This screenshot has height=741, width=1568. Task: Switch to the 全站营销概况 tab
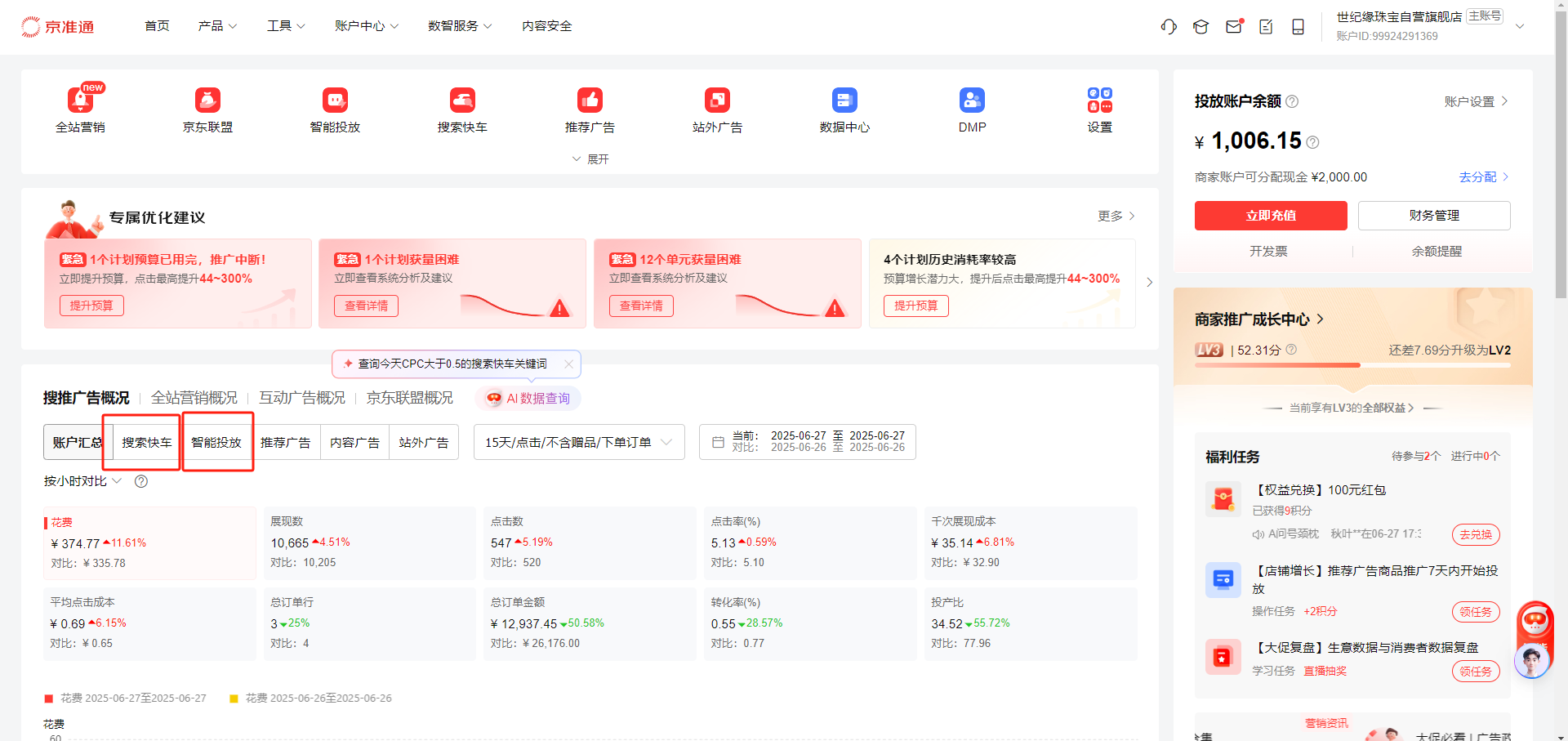194,398
